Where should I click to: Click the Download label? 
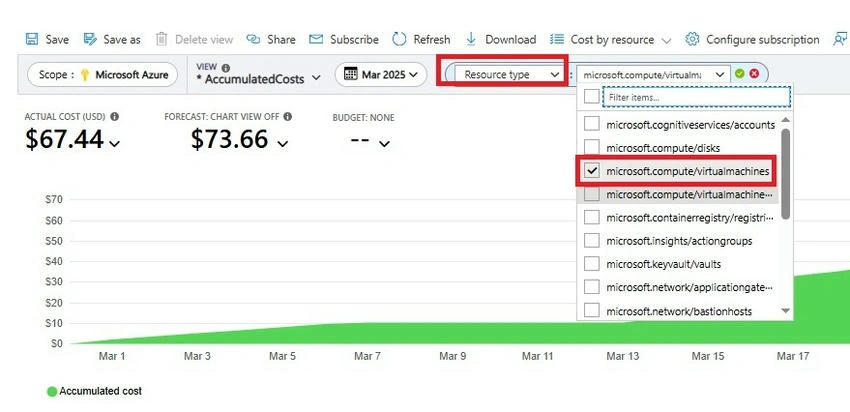tap(511, 40)
